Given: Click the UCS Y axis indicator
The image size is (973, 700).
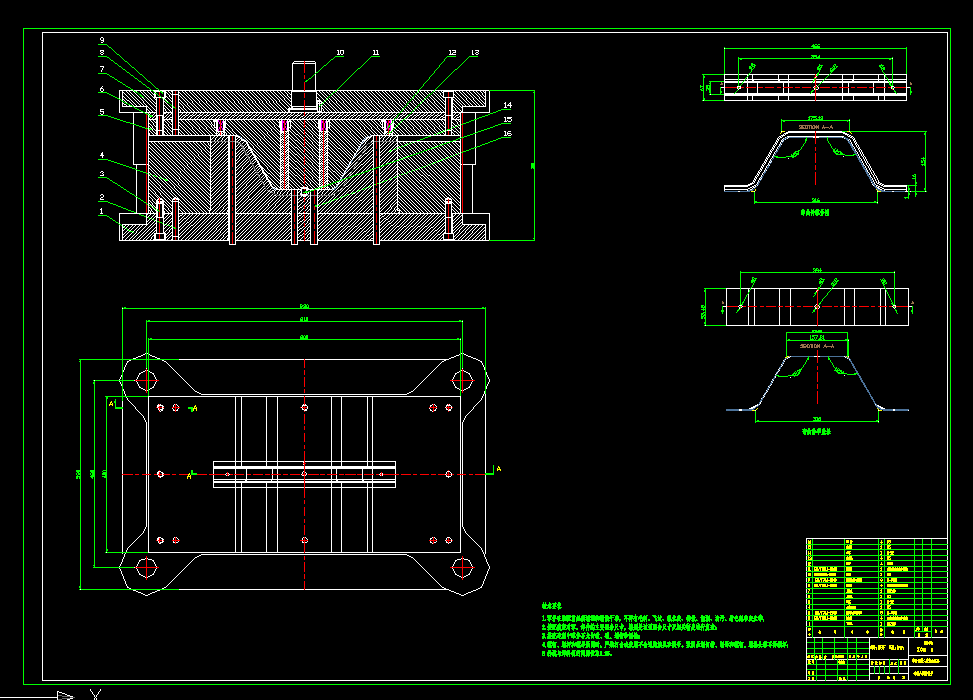Looking at the screenshot, I should point(95,694).
